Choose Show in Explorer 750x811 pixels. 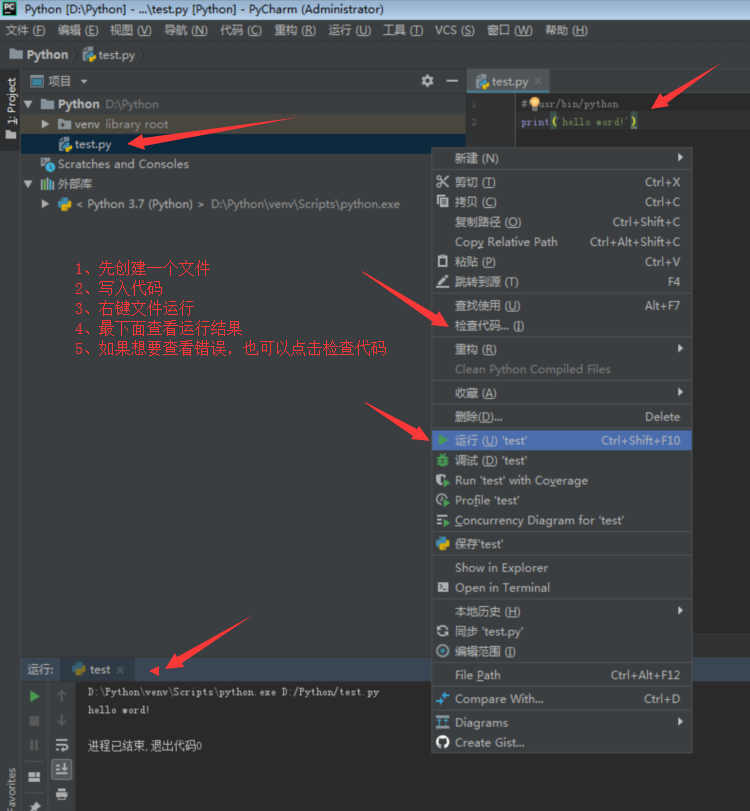(562, 567)
